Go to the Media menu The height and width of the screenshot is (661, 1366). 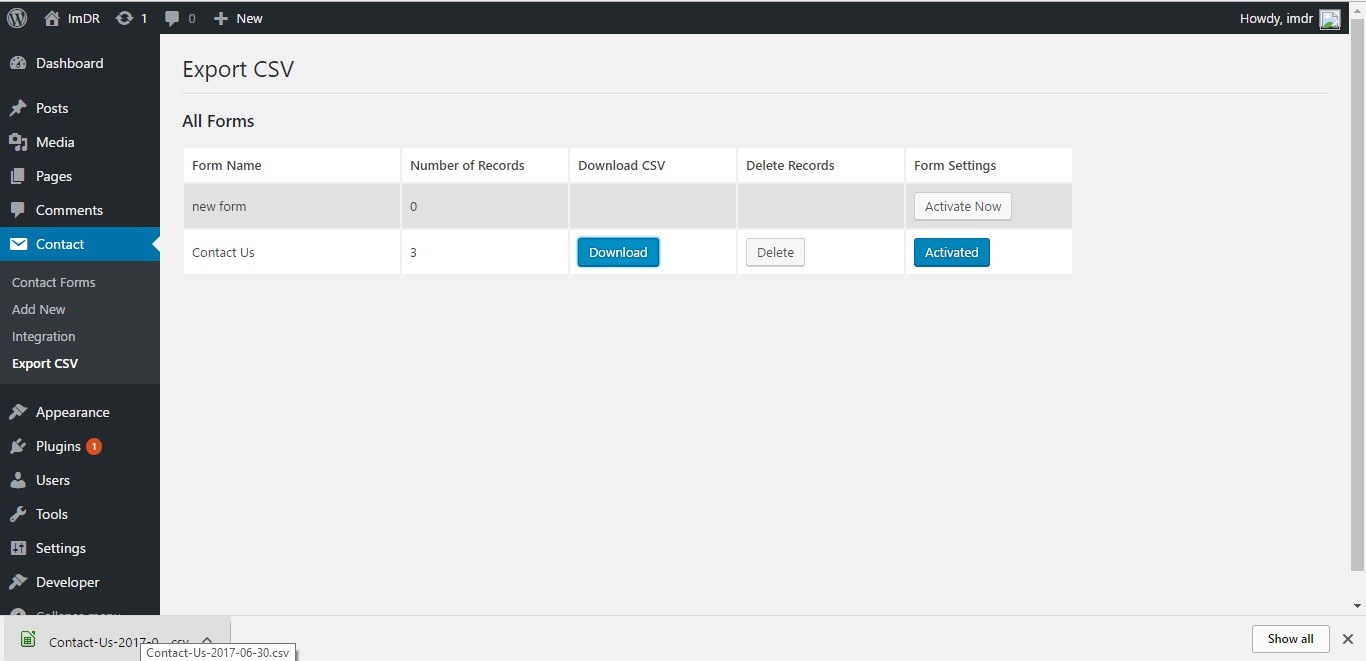tap(80, 142)
